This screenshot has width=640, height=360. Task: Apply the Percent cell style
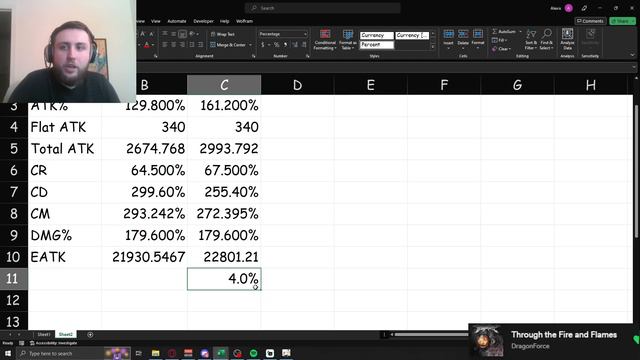click(376, 44)
